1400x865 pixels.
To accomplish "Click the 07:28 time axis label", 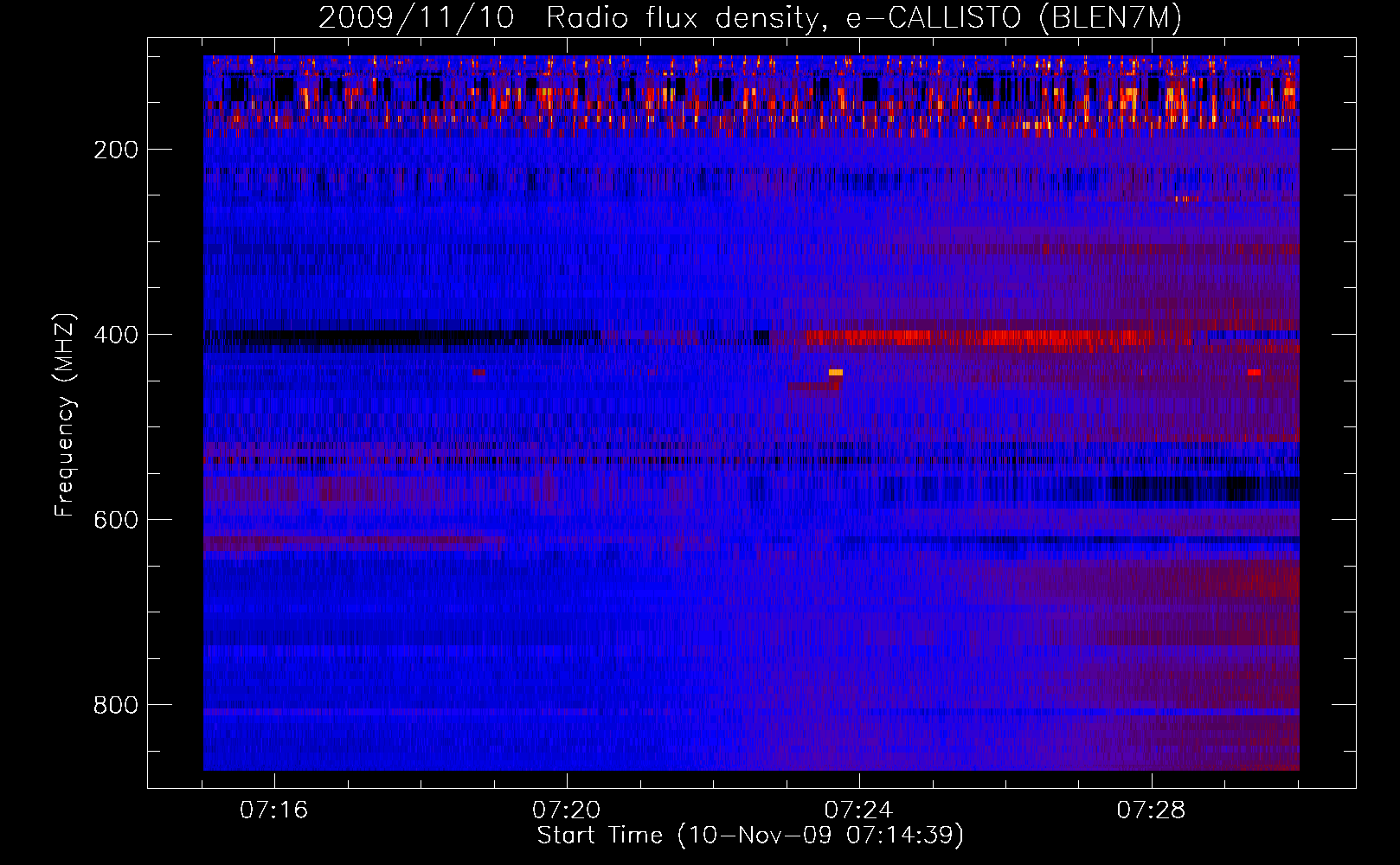I will point(1151,811).
